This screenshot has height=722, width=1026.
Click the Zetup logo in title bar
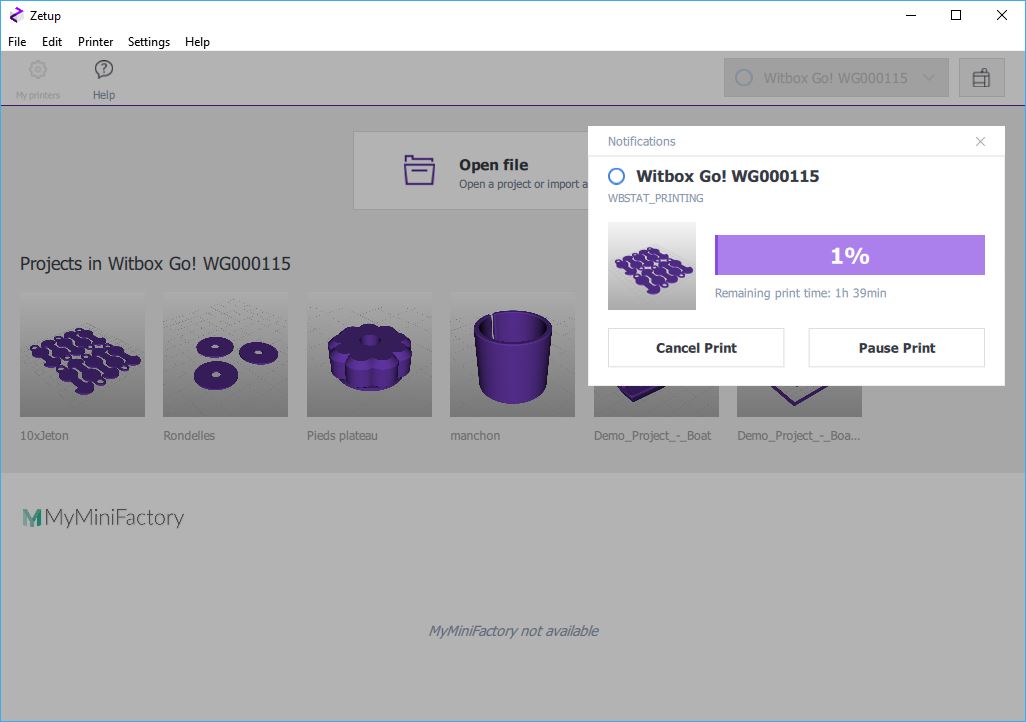tap(16, 15)
